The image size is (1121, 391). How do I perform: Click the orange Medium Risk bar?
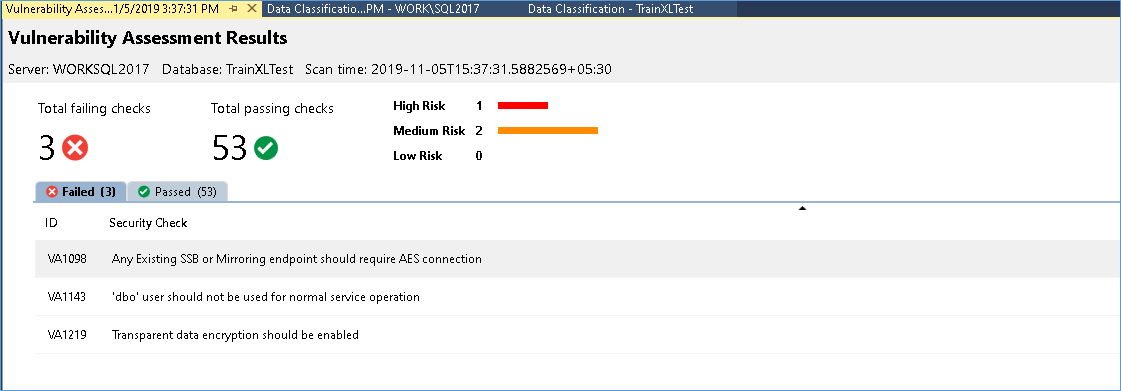tap(548, 131)
